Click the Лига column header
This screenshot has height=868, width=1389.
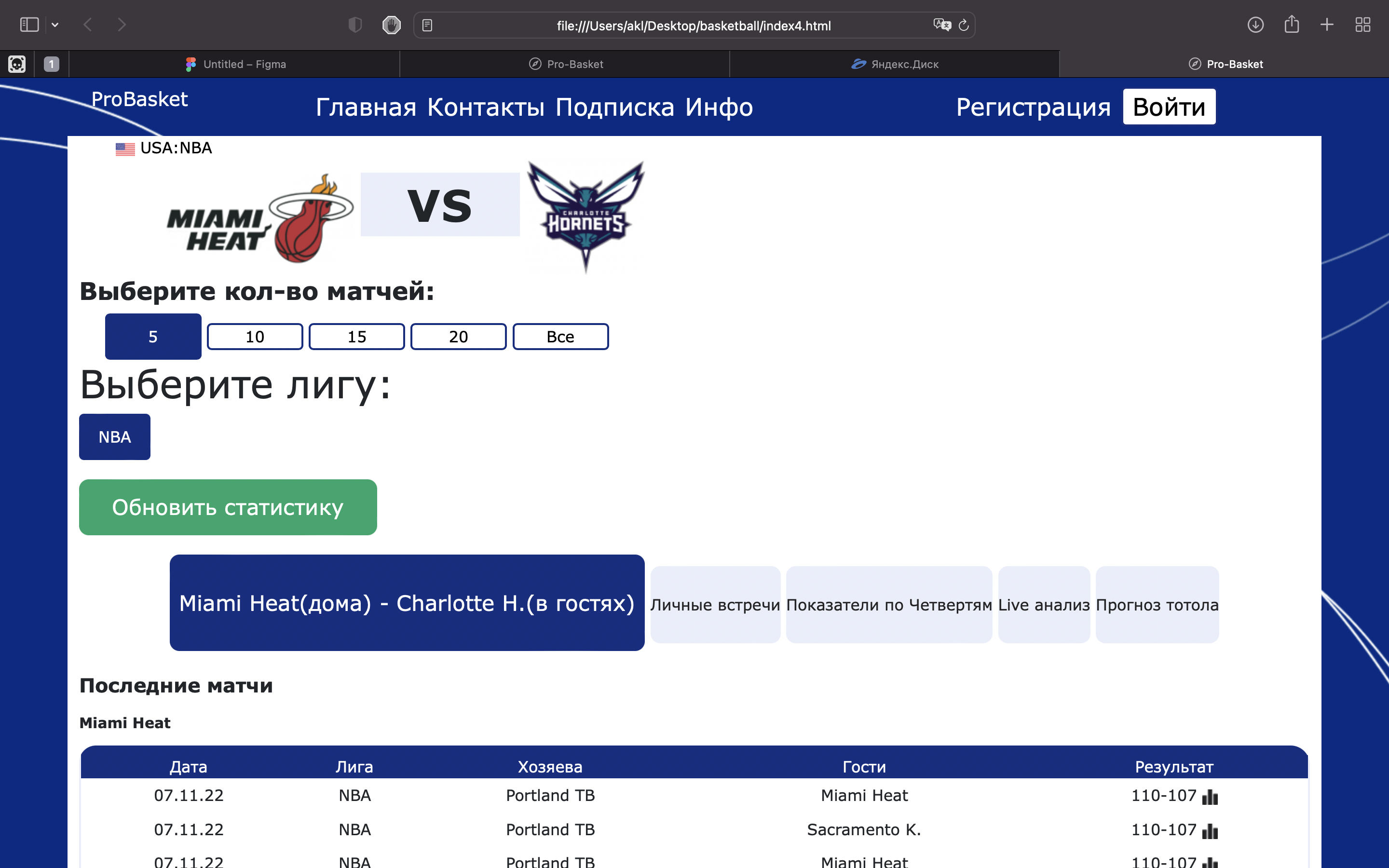pos(354,766)
